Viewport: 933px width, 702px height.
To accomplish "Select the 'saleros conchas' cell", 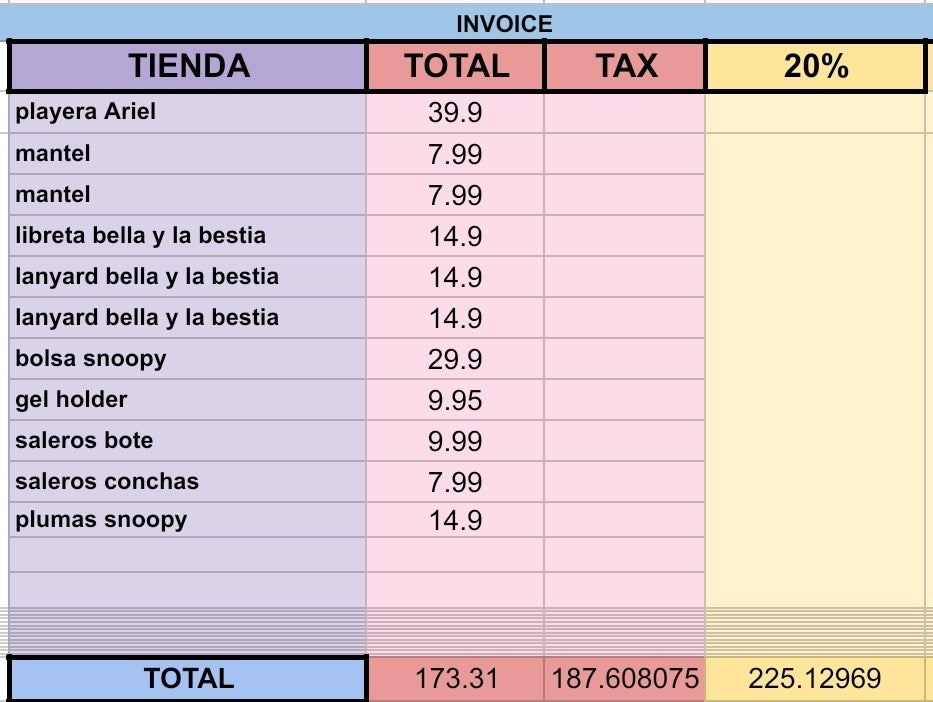I will 188,482.
